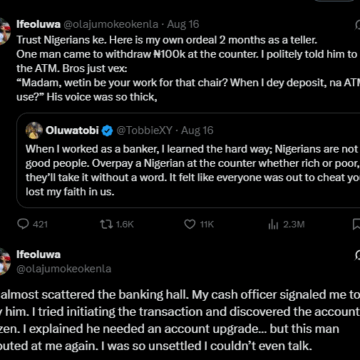Click the icon at right of first tweet header

tap(357, 24)
